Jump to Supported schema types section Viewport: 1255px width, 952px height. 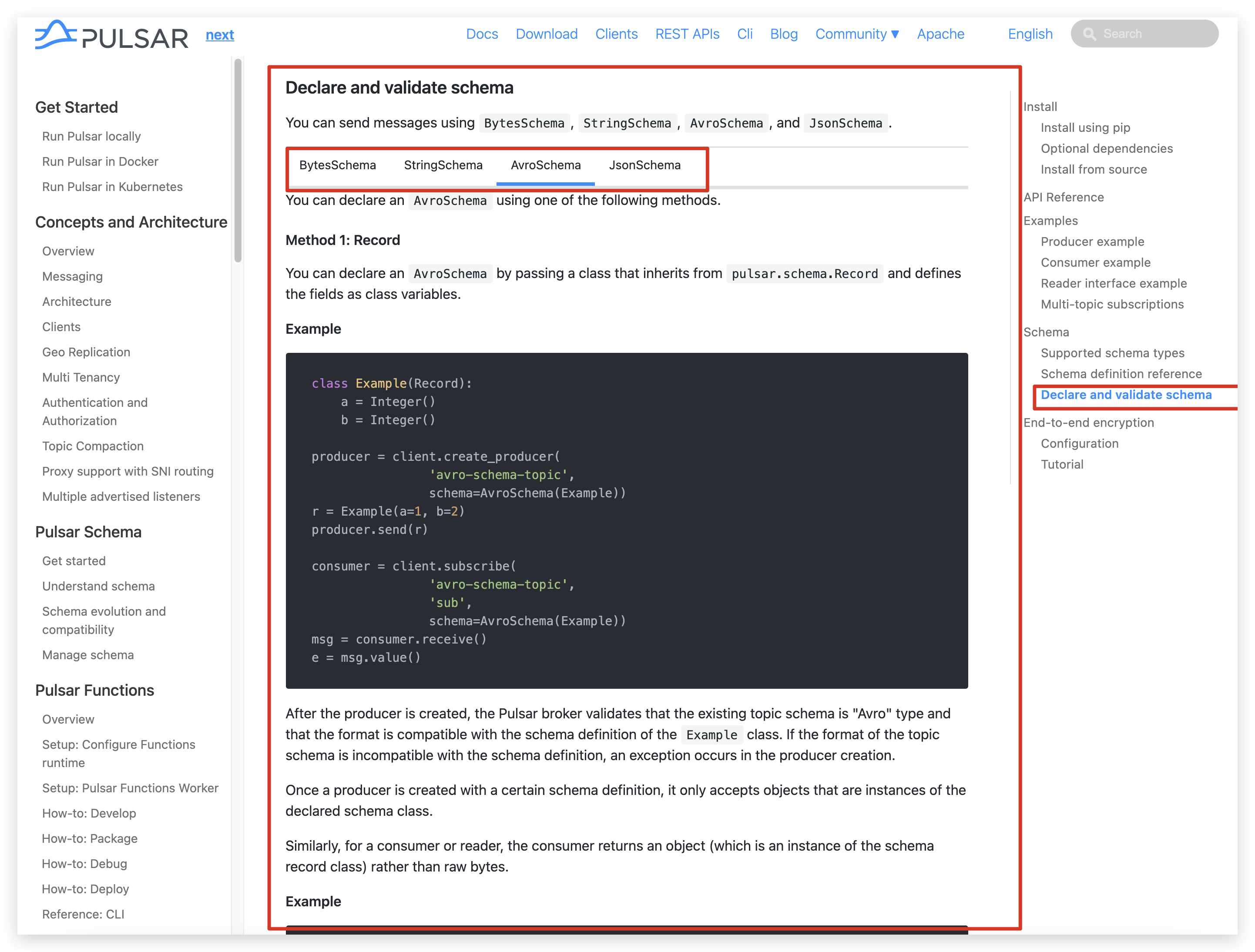(1112, 353)
